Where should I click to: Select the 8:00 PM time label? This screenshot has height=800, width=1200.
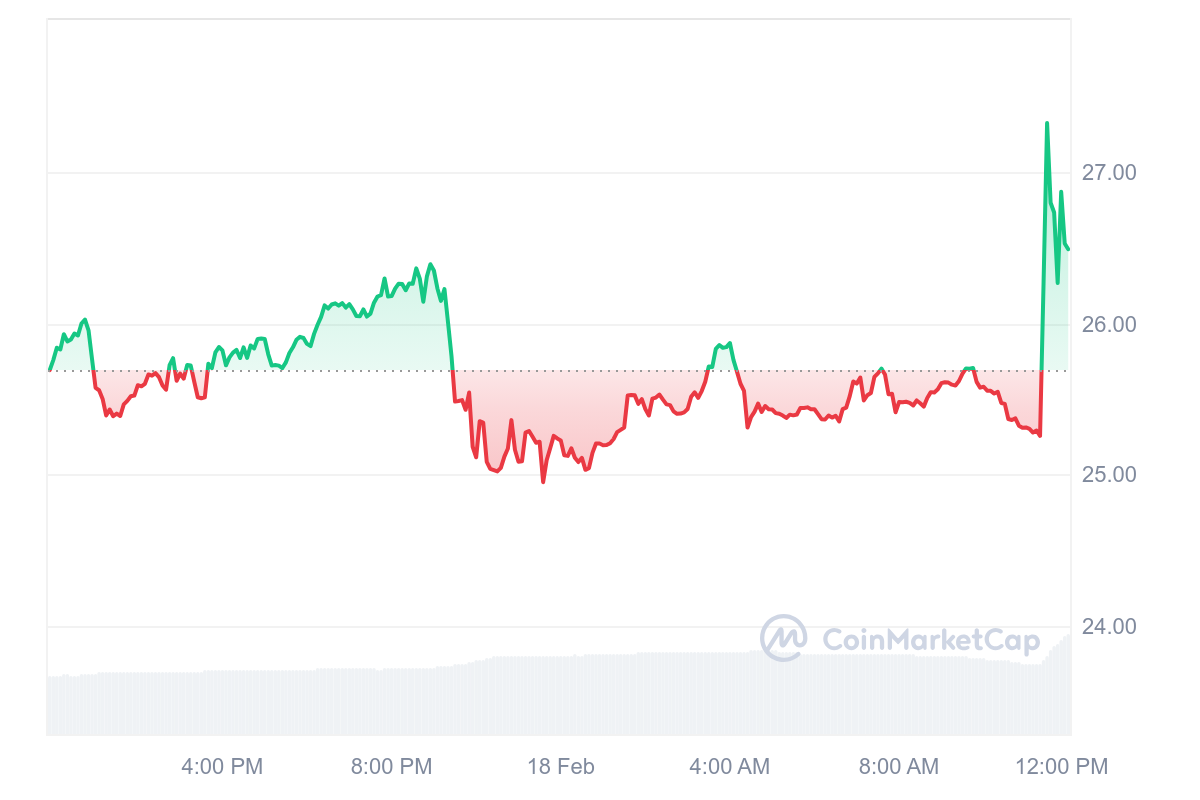392,767
